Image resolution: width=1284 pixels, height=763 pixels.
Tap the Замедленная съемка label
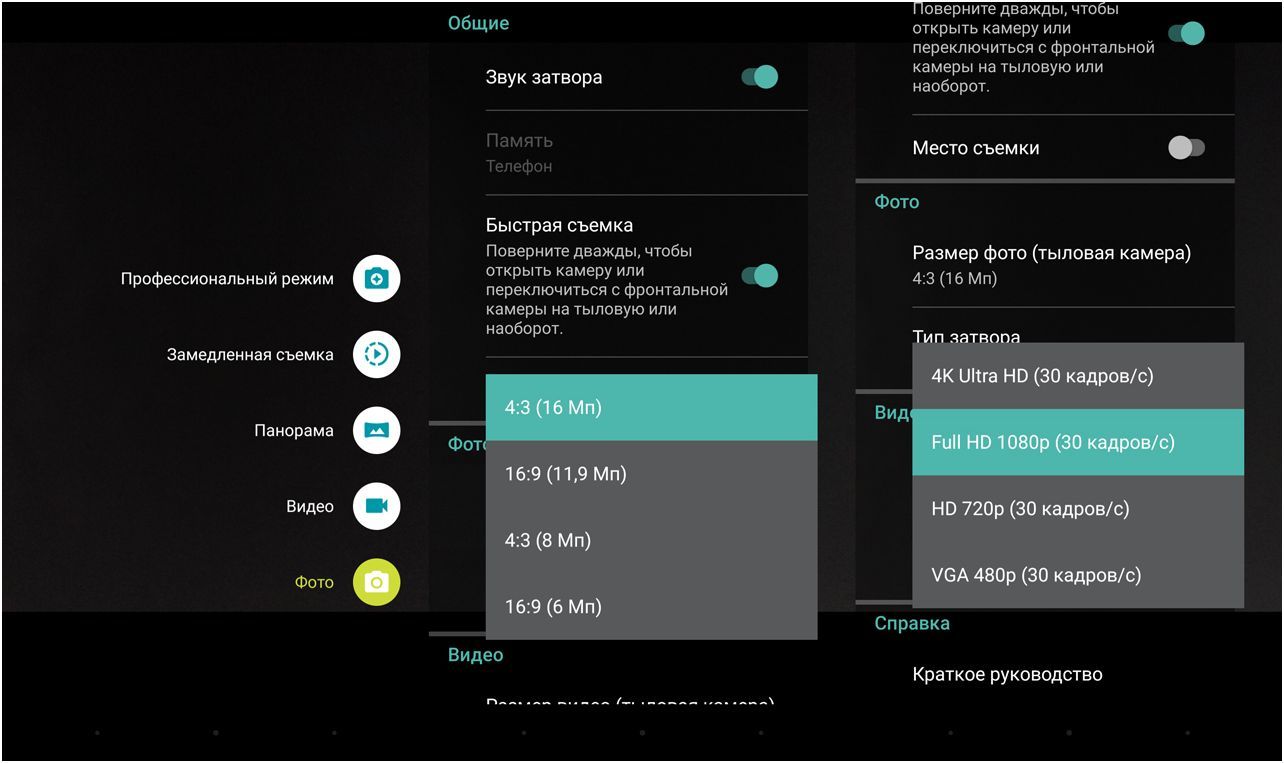click(x=250, y=355)
